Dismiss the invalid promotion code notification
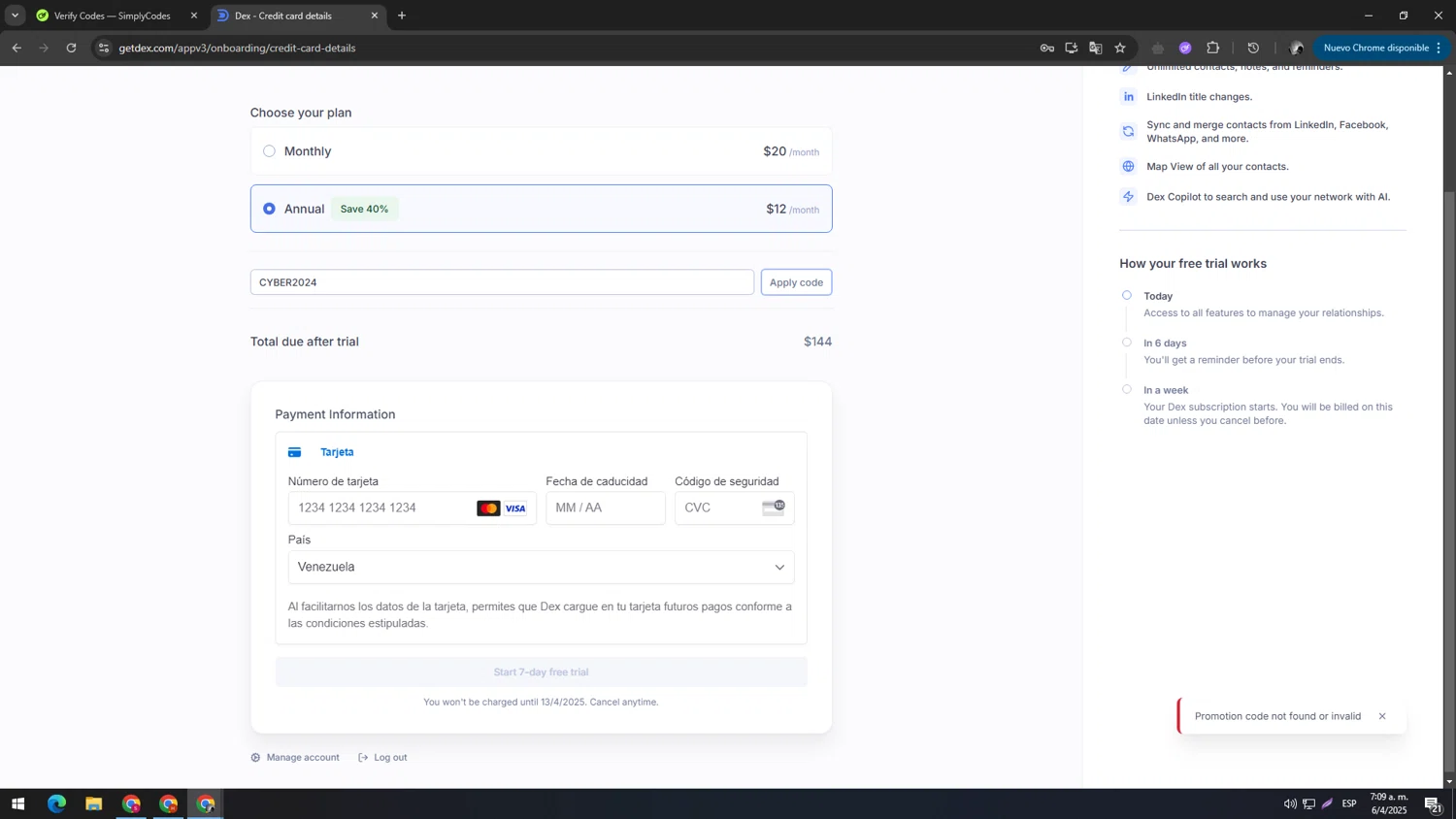Viewport: 1456px width, 819px height. [x=1382, y=716]
